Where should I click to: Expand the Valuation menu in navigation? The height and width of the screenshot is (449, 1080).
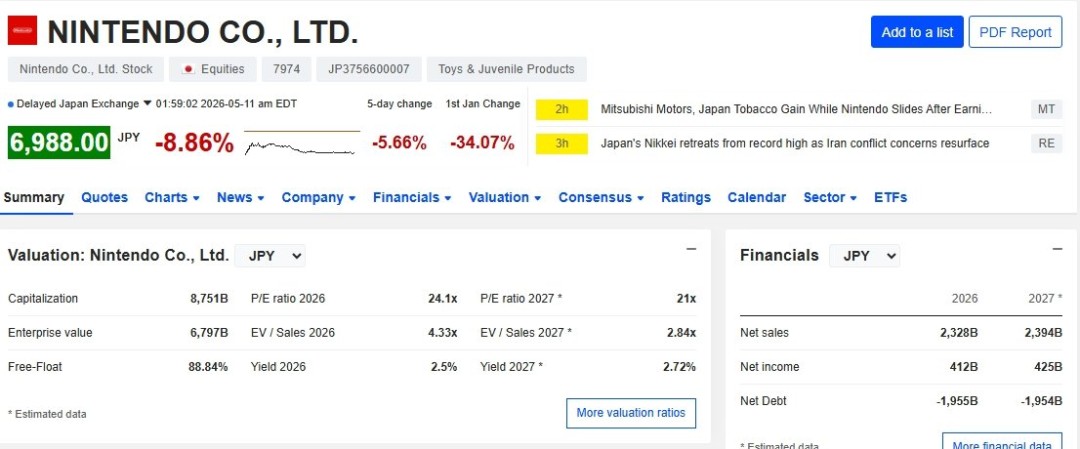click(x=505, y=198)
